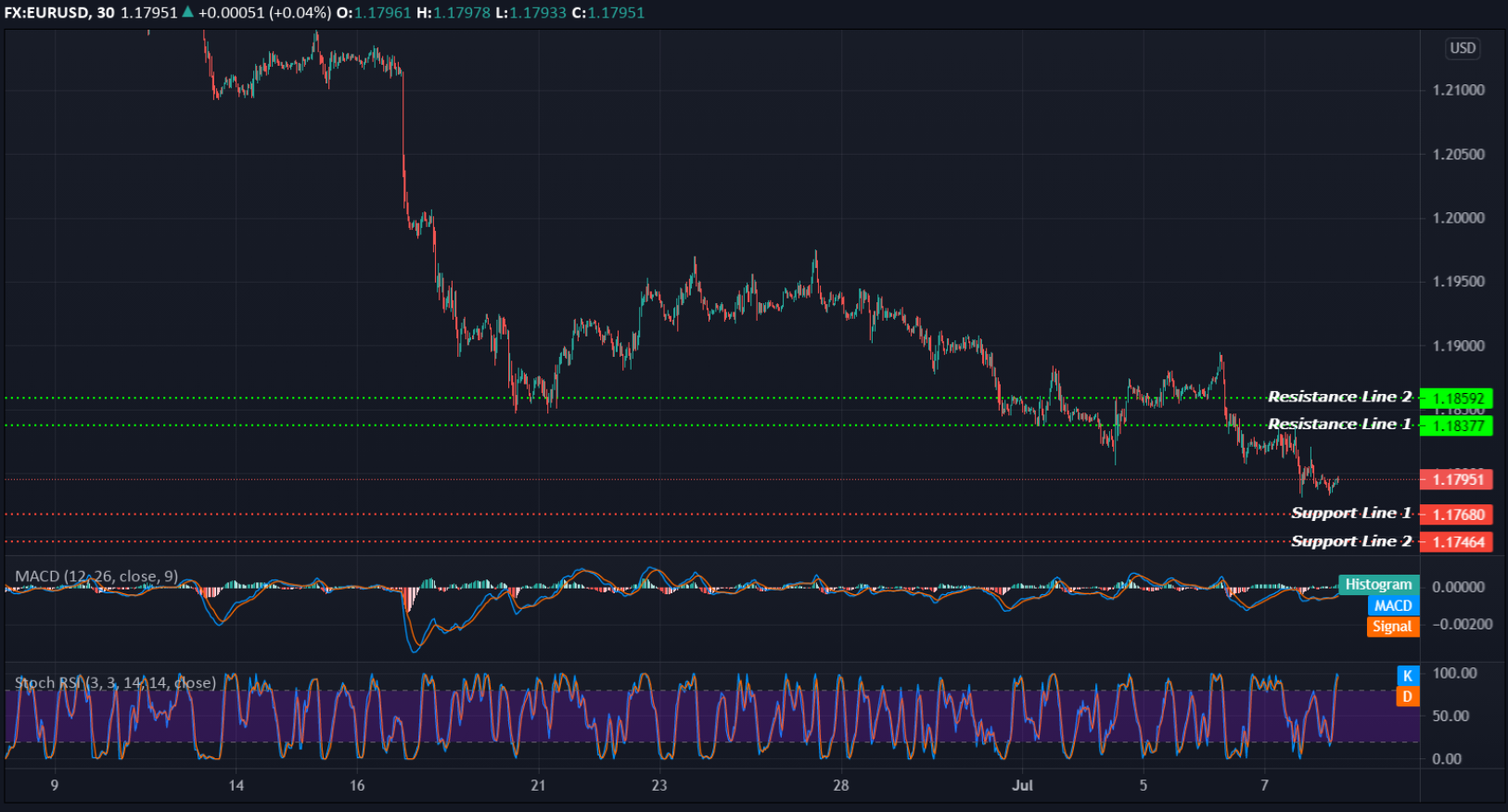Click the 16 date axis label

(357, 786)
